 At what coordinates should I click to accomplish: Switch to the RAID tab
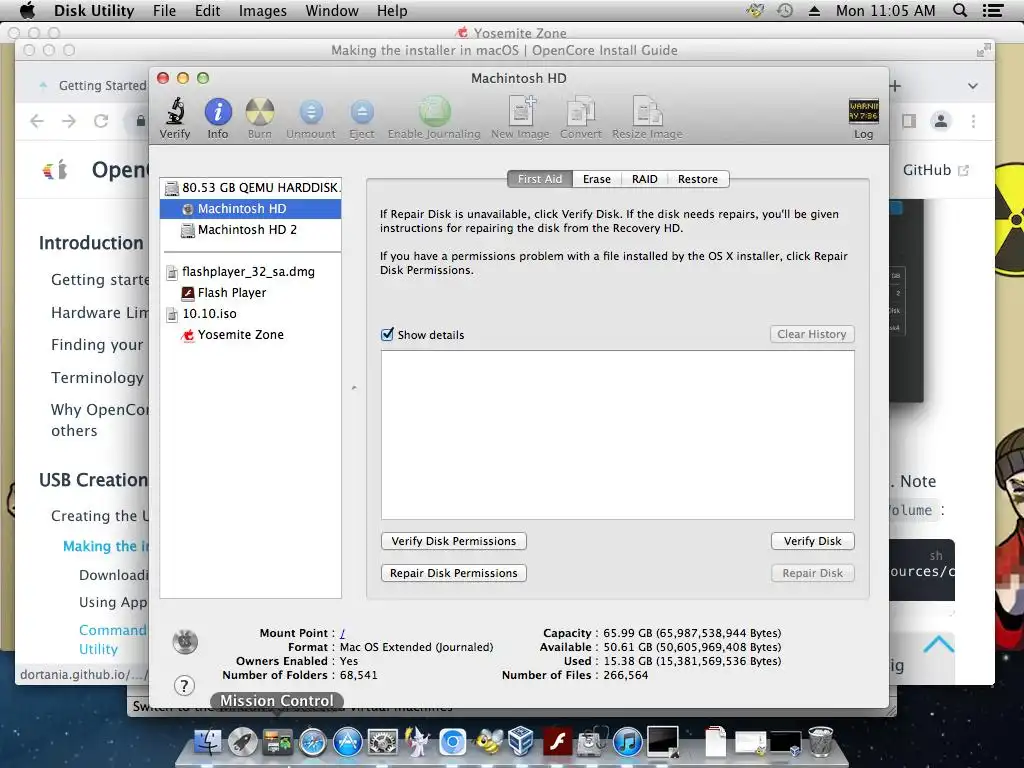point(645,179)
